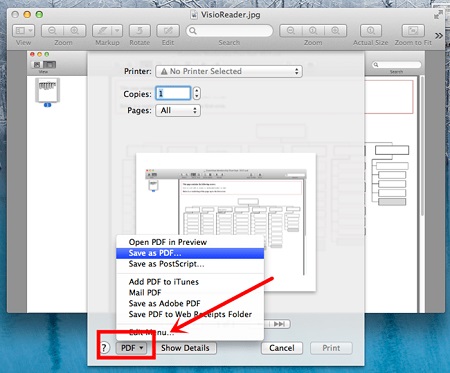Click the Print button

click(331, 348)
